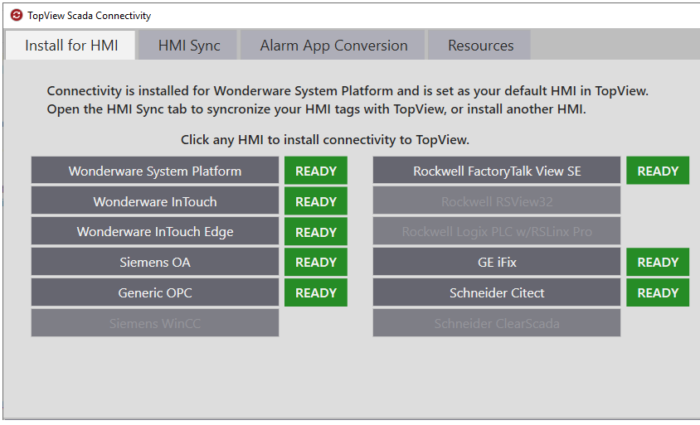Choose the Schneider Citect button
Viewport: 700px width, 425px height.
(x=496, y=292)
